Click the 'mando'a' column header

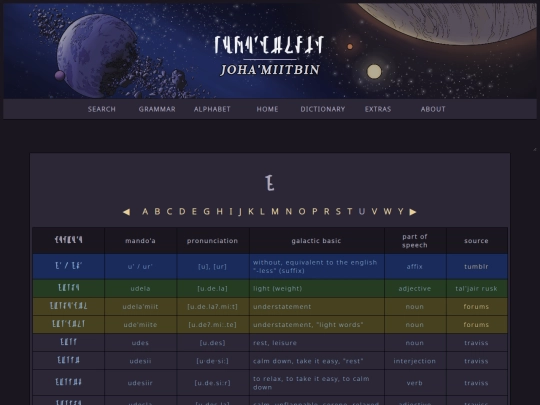(140, 241)
